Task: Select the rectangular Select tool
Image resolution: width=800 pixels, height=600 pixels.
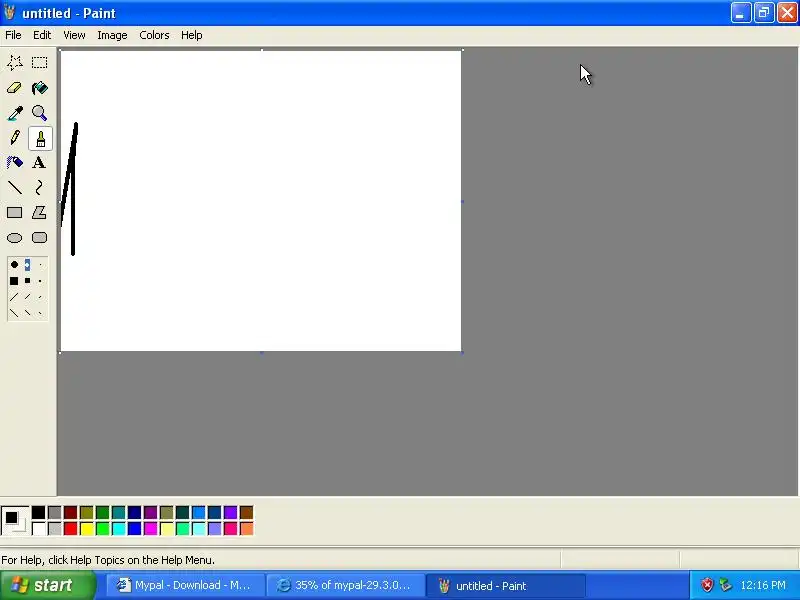Action: click(x=40, y=63)
